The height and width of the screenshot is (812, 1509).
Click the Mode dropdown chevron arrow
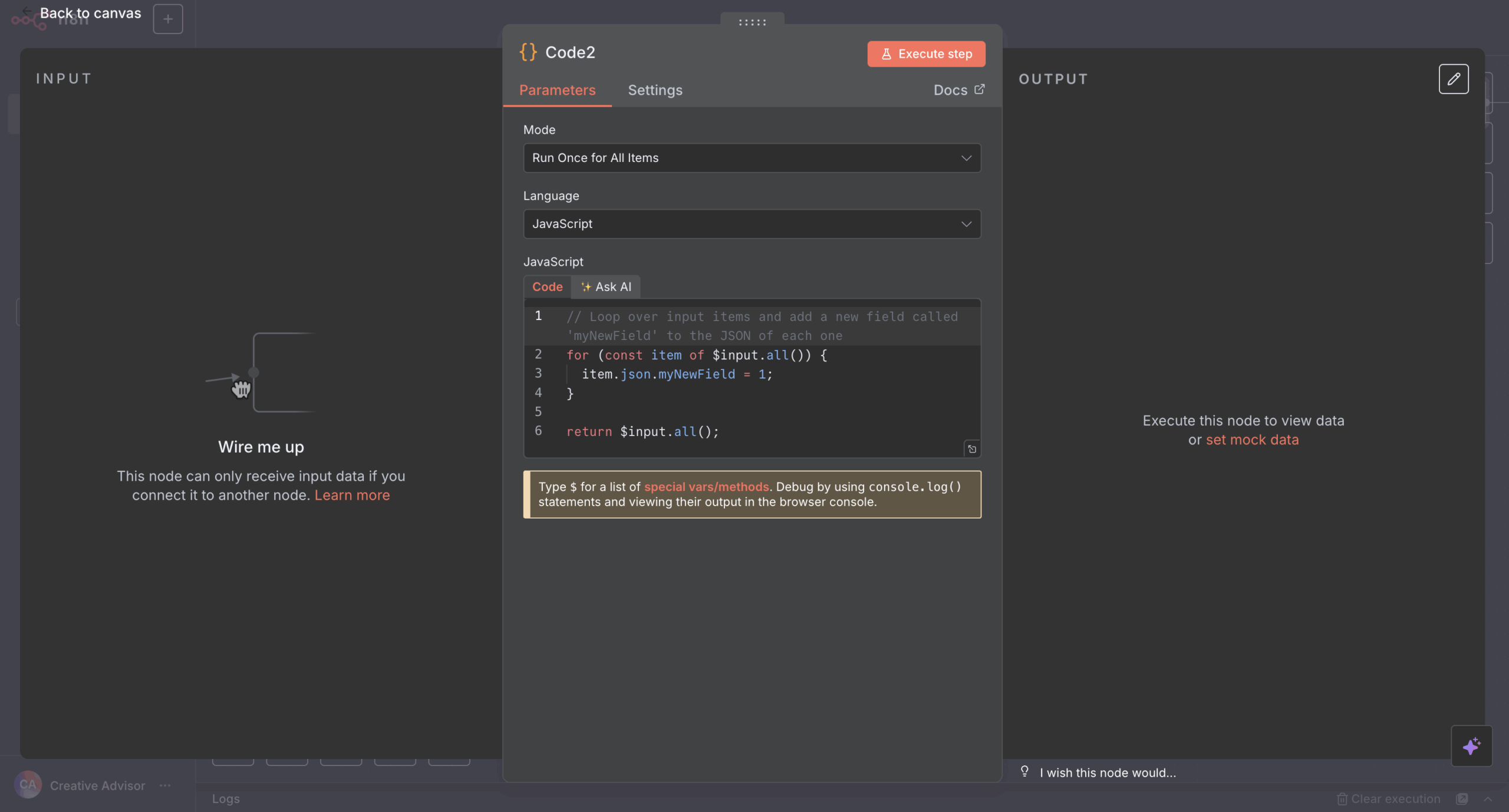(966, 158)
